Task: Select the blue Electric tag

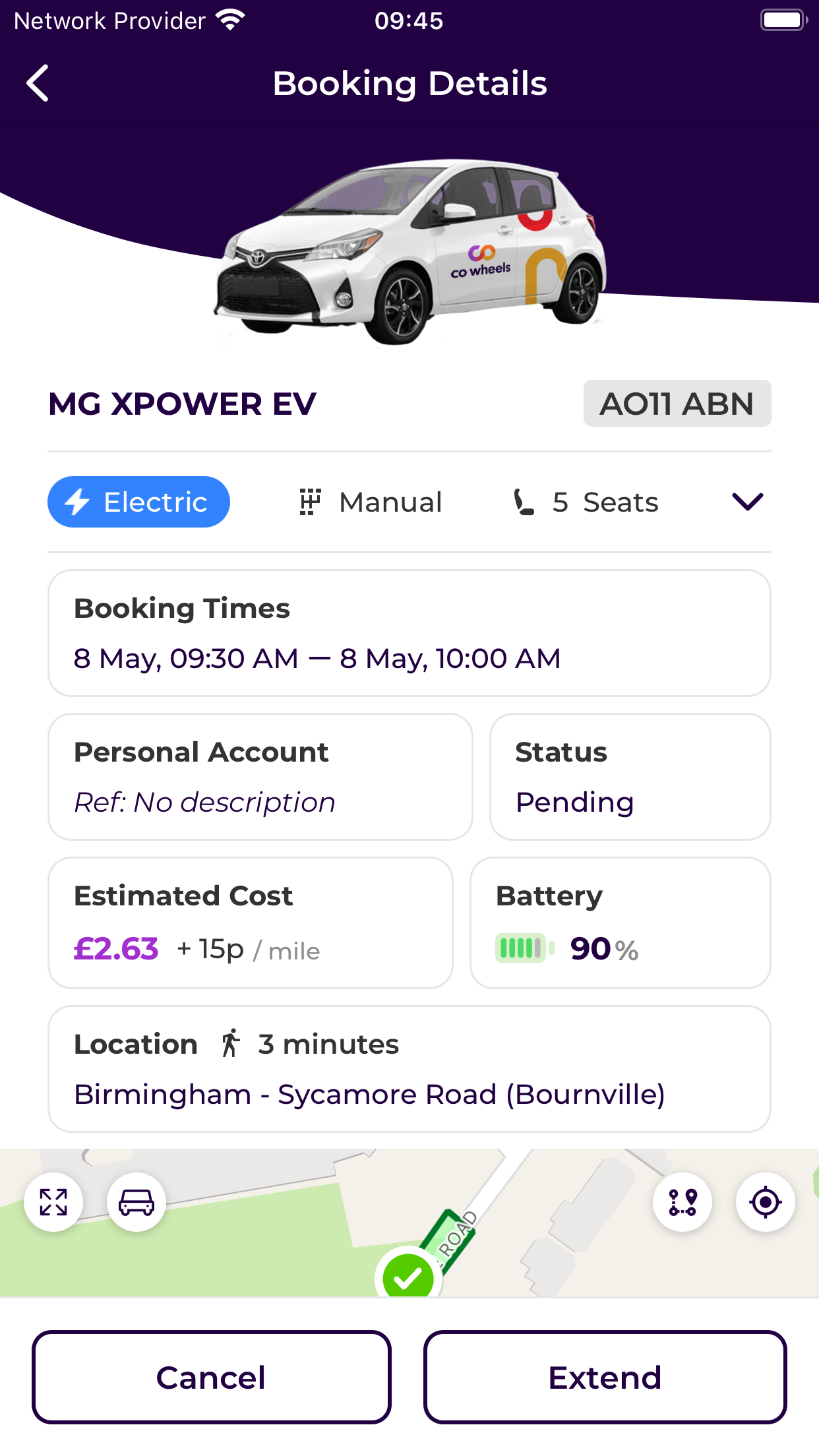Action: [138, 502]
